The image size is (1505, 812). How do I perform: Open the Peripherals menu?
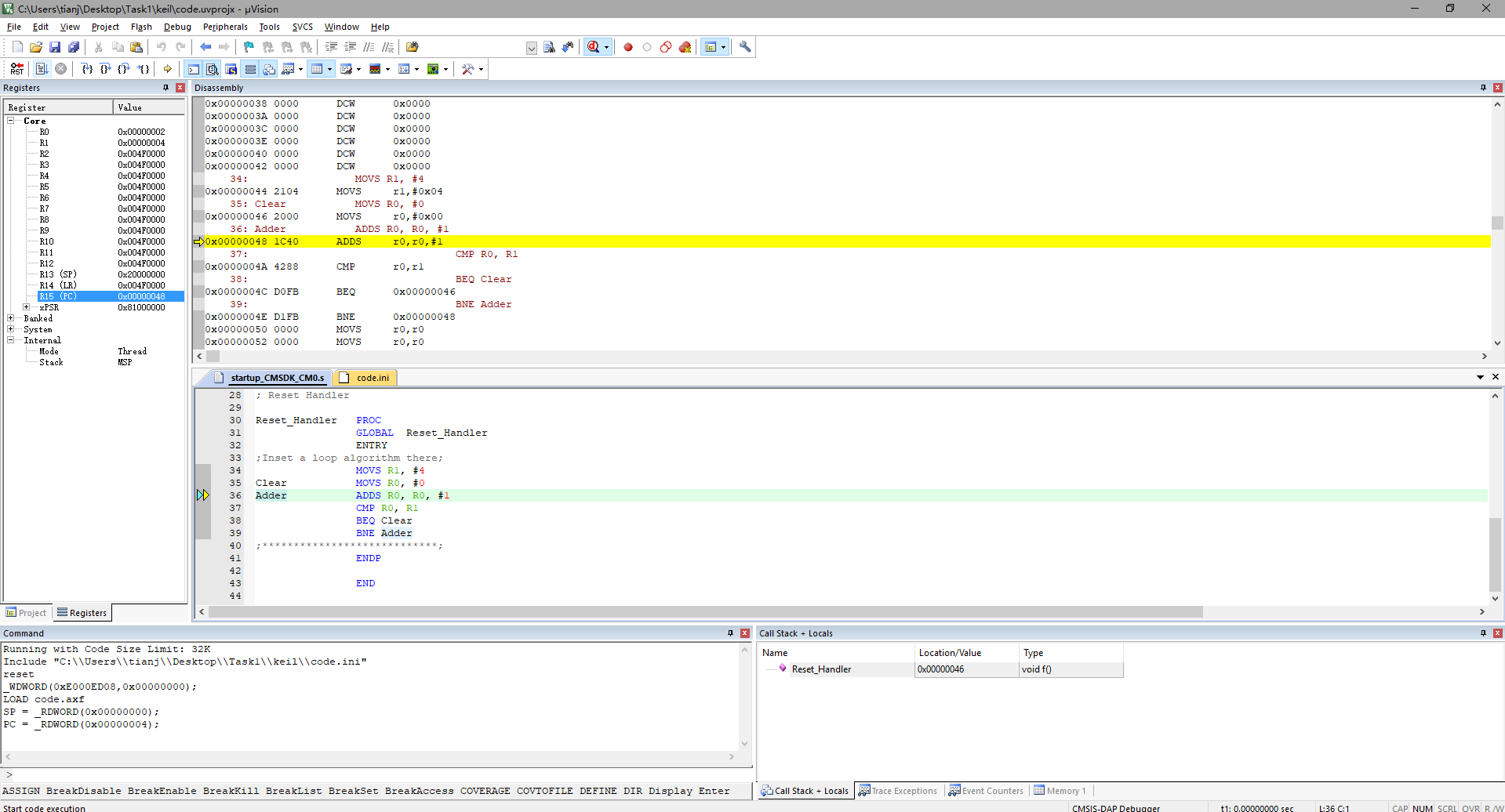pos(225,27)
